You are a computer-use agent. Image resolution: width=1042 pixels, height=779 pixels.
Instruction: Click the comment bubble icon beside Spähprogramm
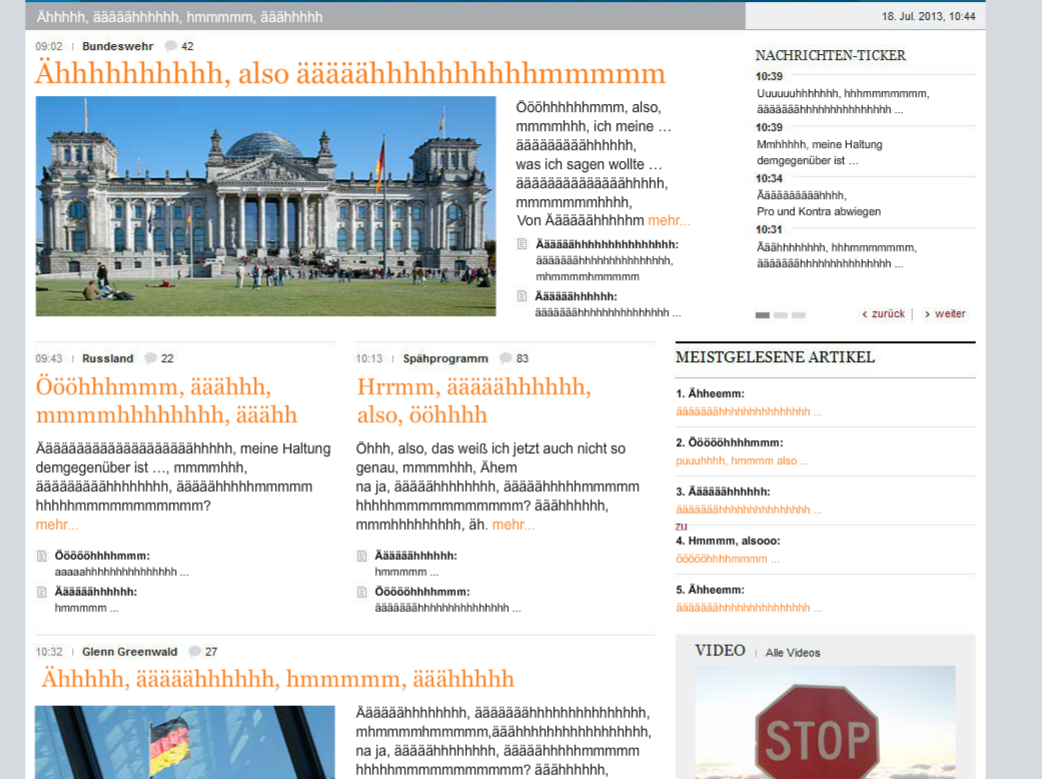click(x=506, y=358)
